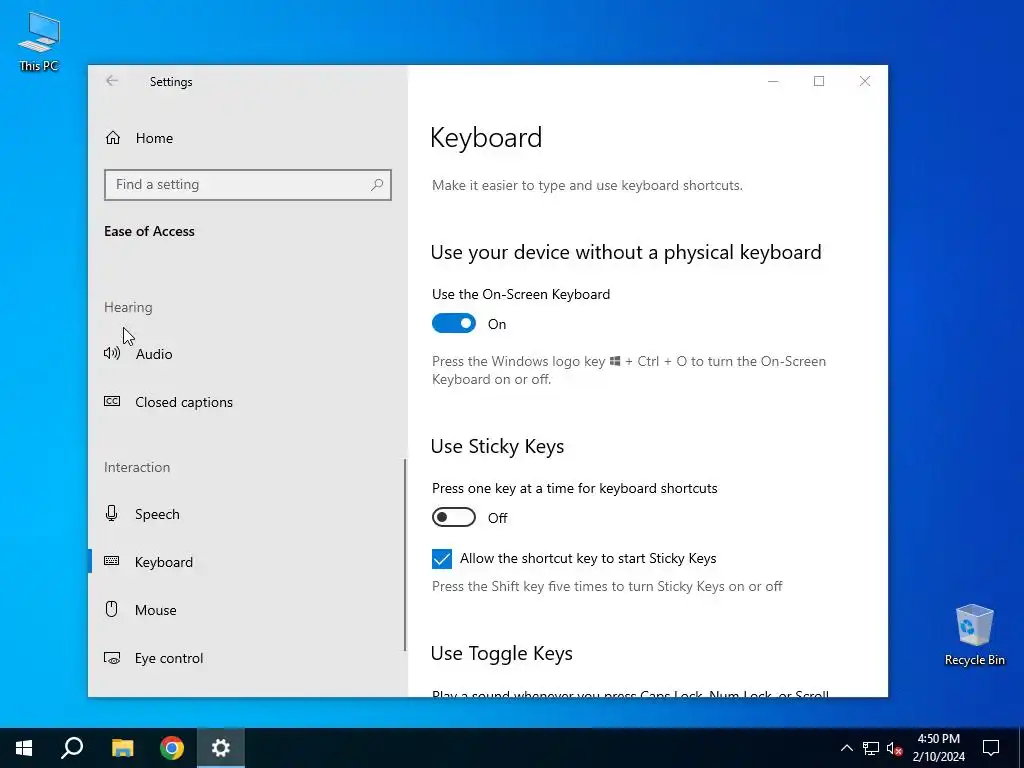The width and height of the screenshot is (1024, 768).
Task: Click the keyboard icon in the sidebar
Action: tap(112, 561)
